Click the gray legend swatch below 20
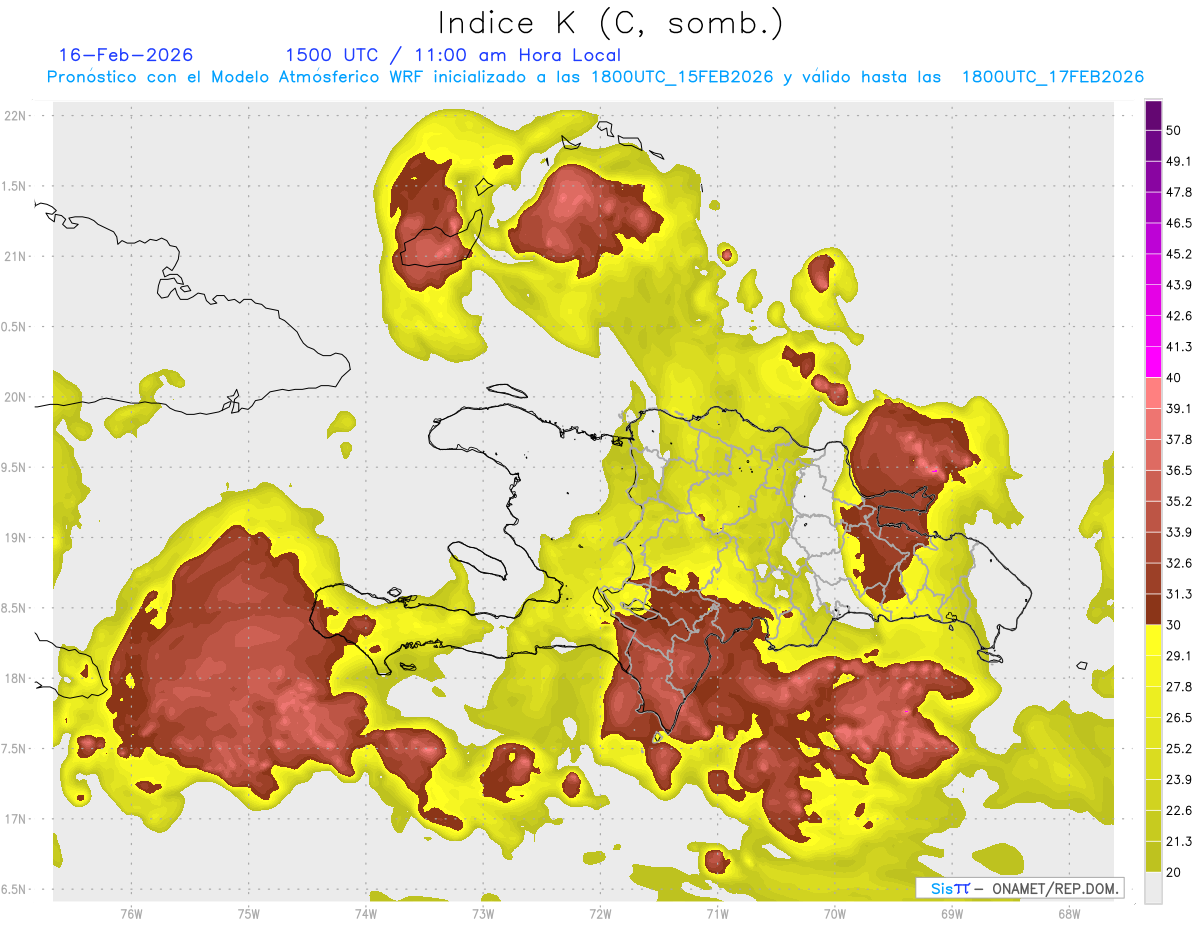The image size is (1200, 927). (1153, 888)
